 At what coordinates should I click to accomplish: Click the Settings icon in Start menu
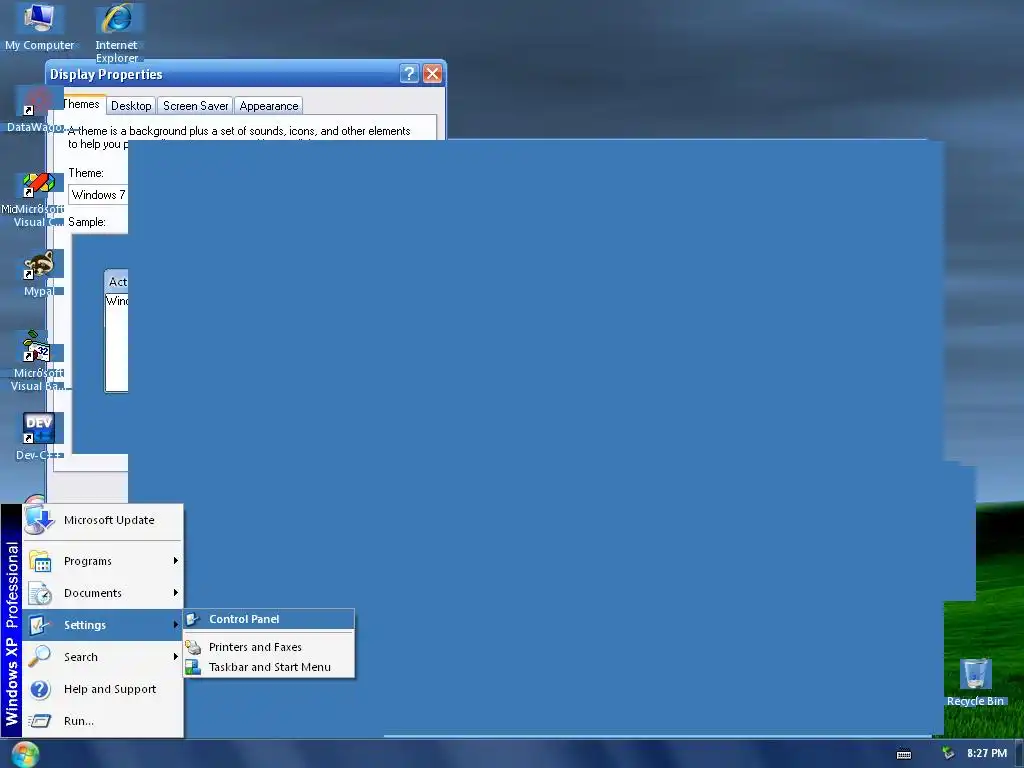coord(40,625)
